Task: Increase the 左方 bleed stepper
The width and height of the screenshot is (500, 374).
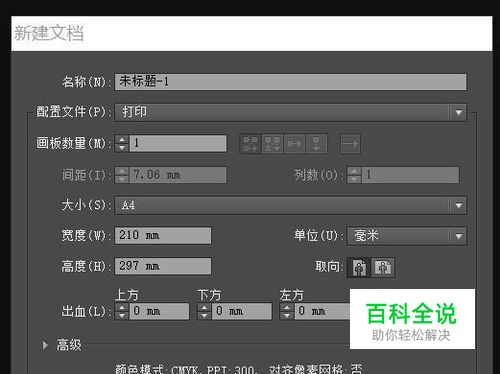Action: (287, 307)
